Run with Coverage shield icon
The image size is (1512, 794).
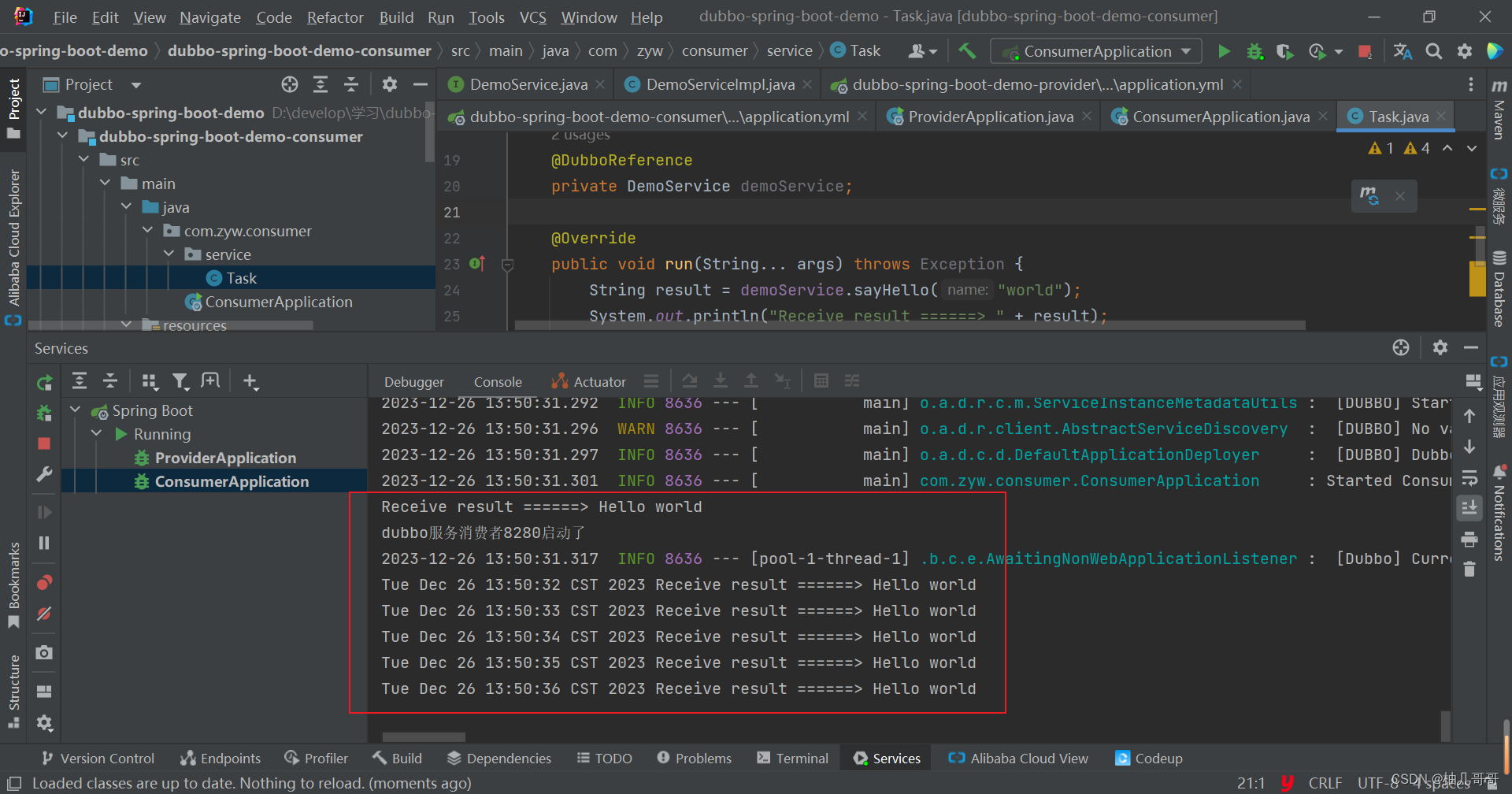coord(1284,51)
